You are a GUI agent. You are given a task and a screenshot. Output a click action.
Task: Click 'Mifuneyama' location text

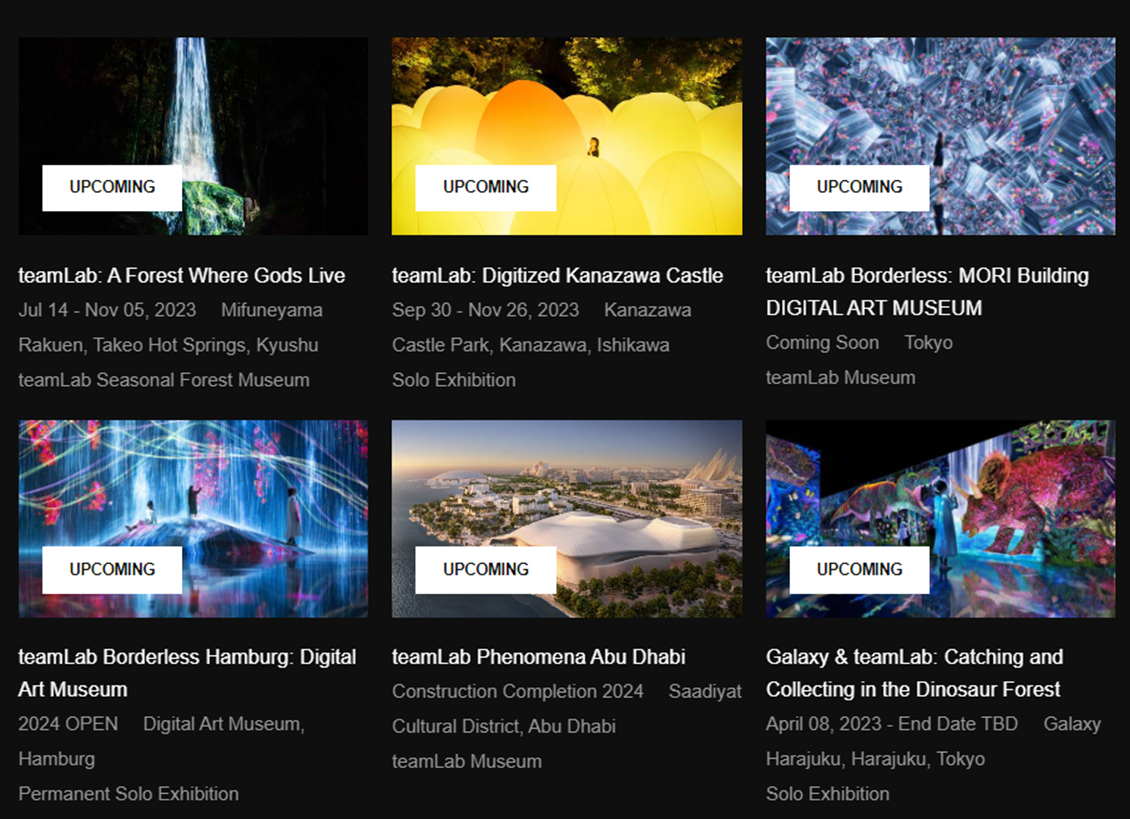pyautogui.click(x=272, y=310)
